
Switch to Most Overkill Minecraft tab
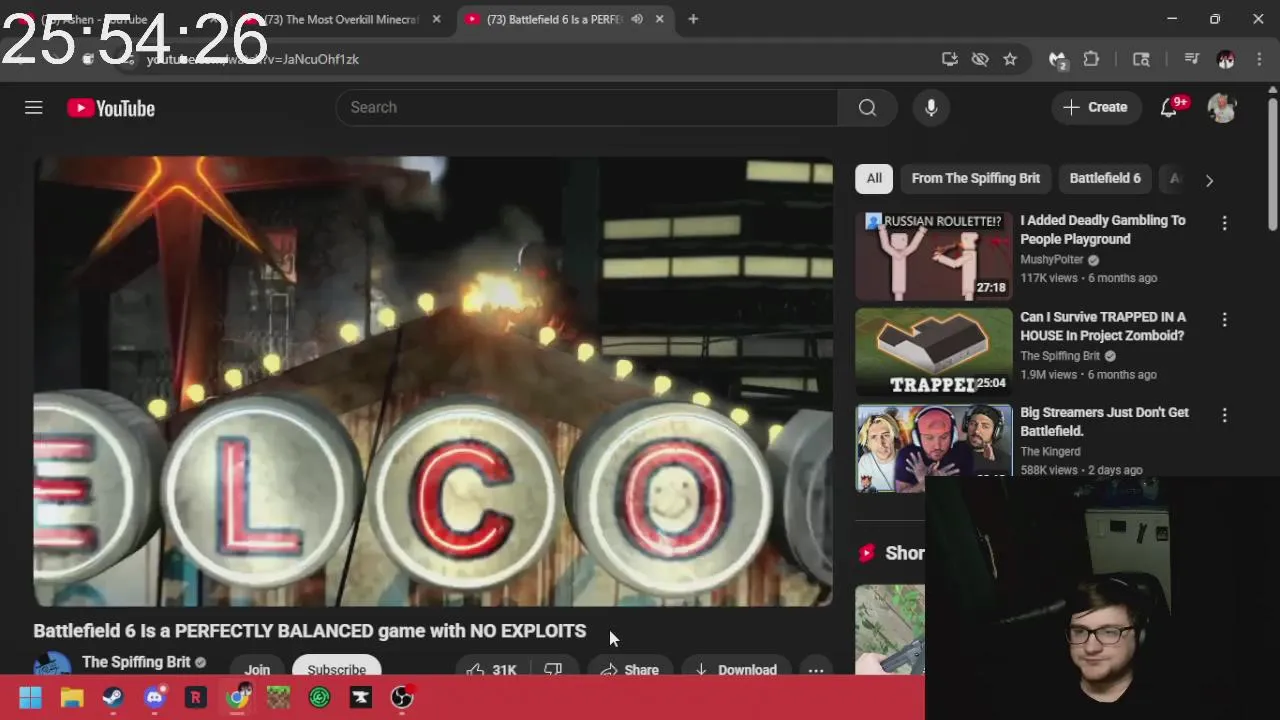340,19
